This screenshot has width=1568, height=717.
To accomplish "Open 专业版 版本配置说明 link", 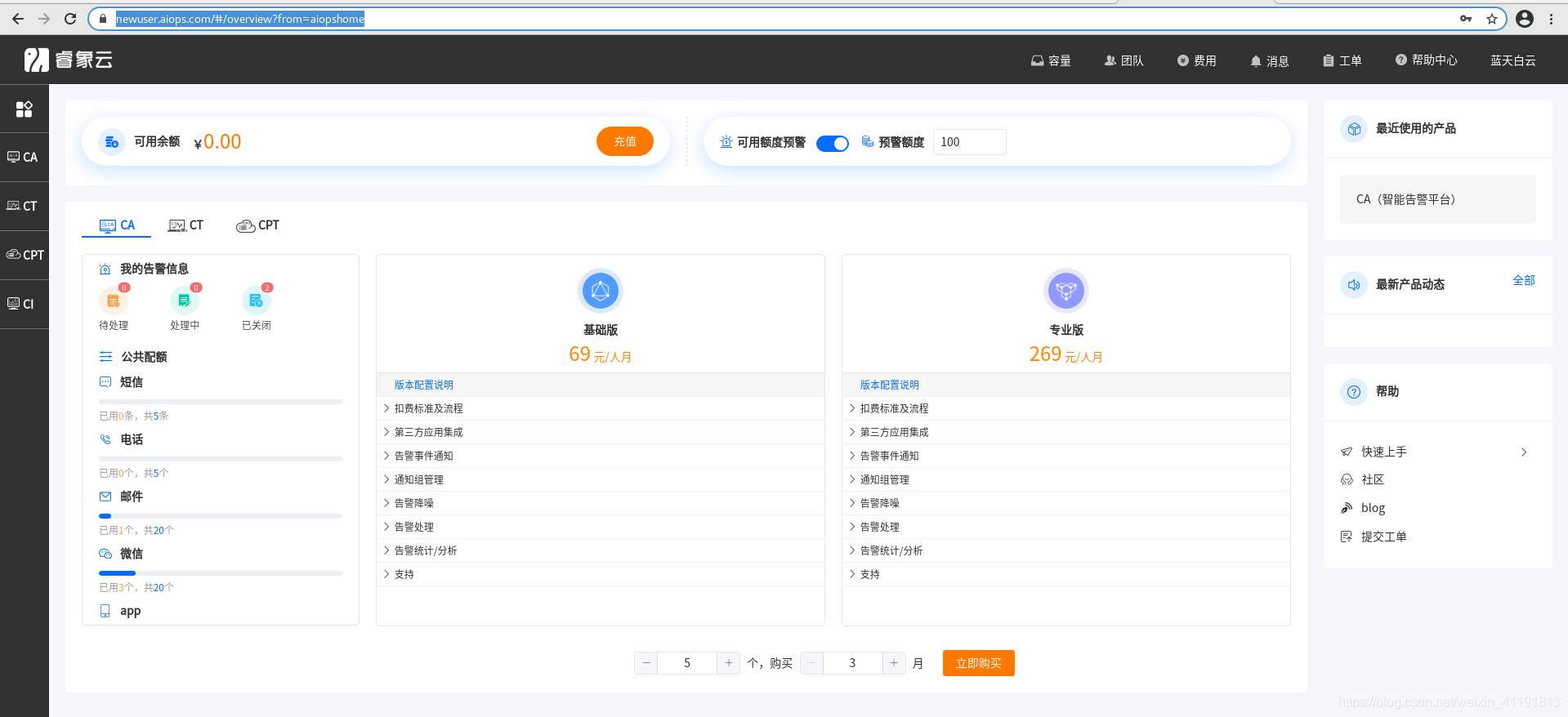I will (x=889, y=385).
